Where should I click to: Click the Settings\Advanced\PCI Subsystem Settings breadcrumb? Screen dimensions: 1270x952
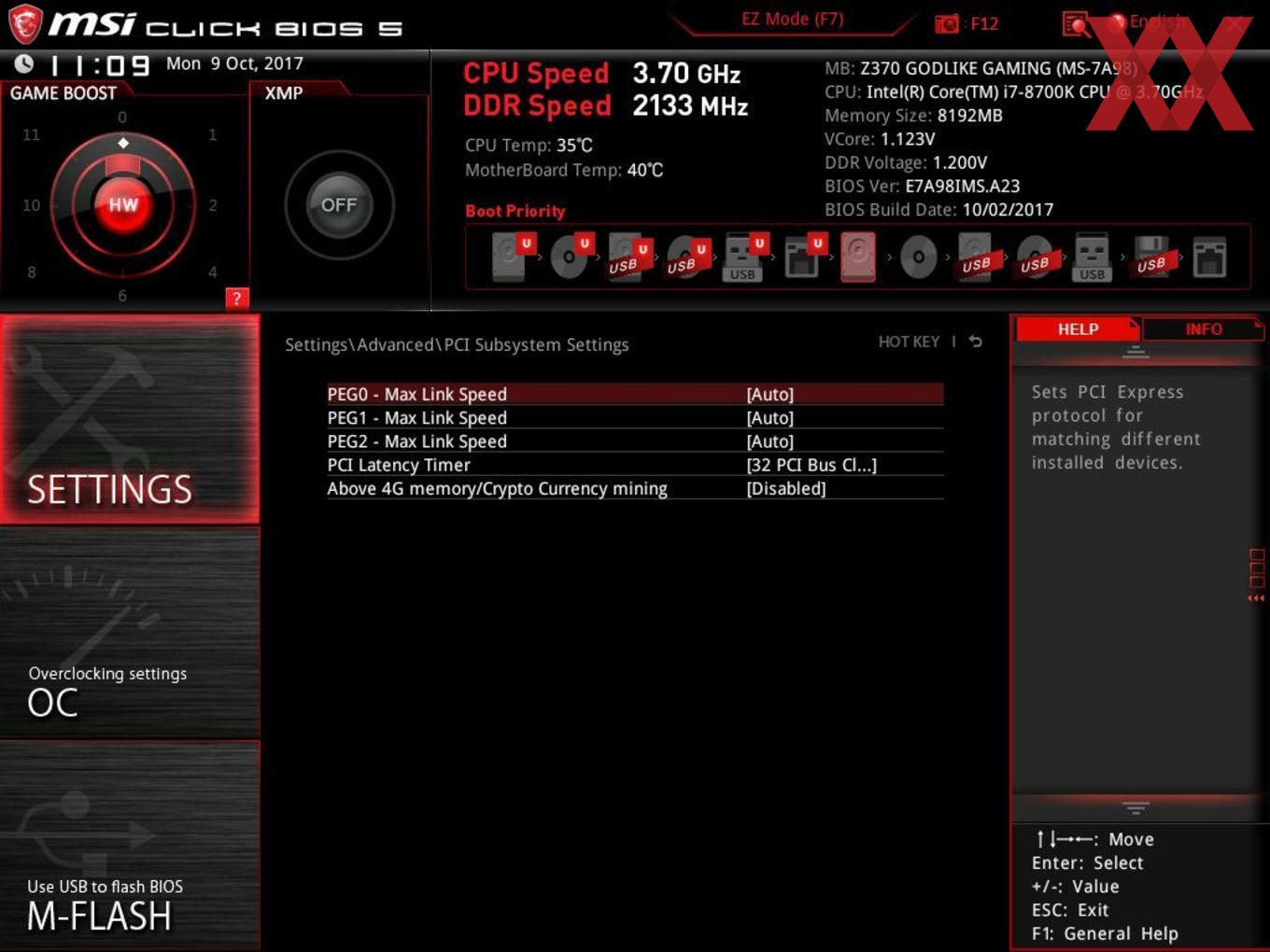coord(457,344)
